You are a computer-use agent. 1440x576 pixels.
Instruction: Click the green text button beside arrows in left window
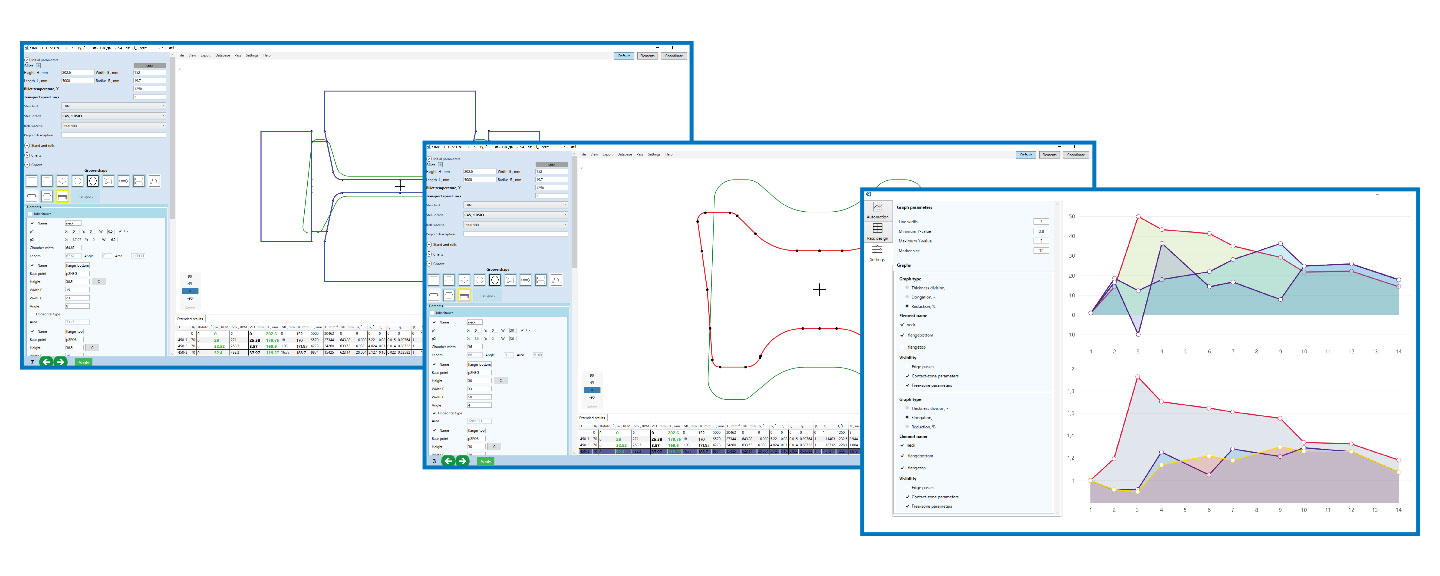point(83,361)
